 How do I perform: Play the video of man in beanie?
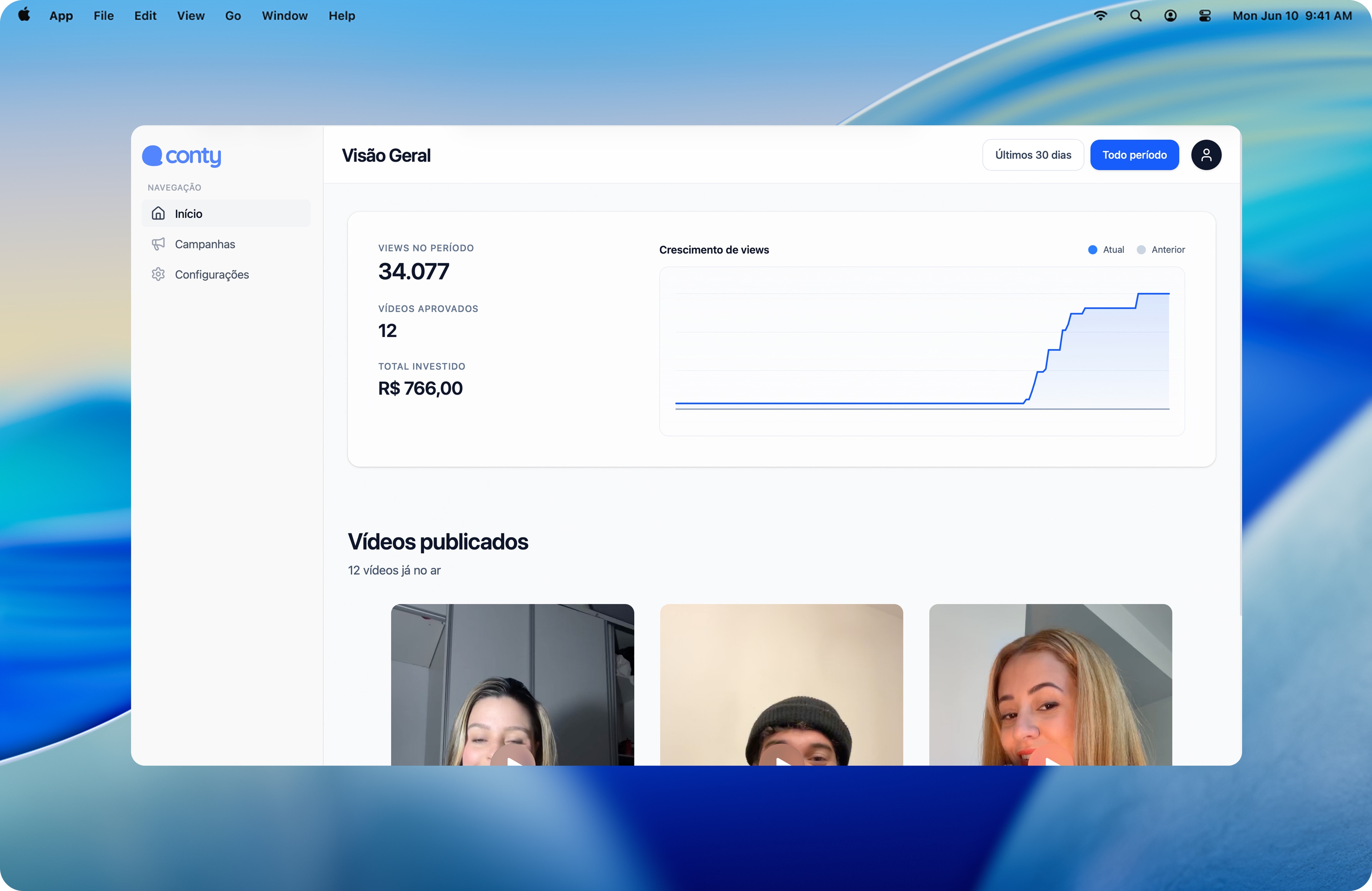782,758
